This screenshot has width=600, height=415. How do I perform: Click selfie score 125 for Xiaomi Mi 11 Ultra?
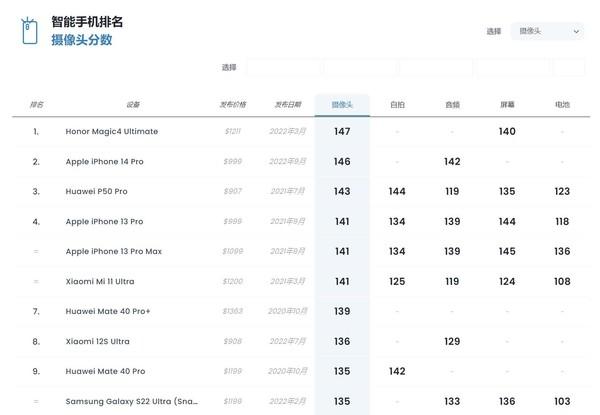397,282
